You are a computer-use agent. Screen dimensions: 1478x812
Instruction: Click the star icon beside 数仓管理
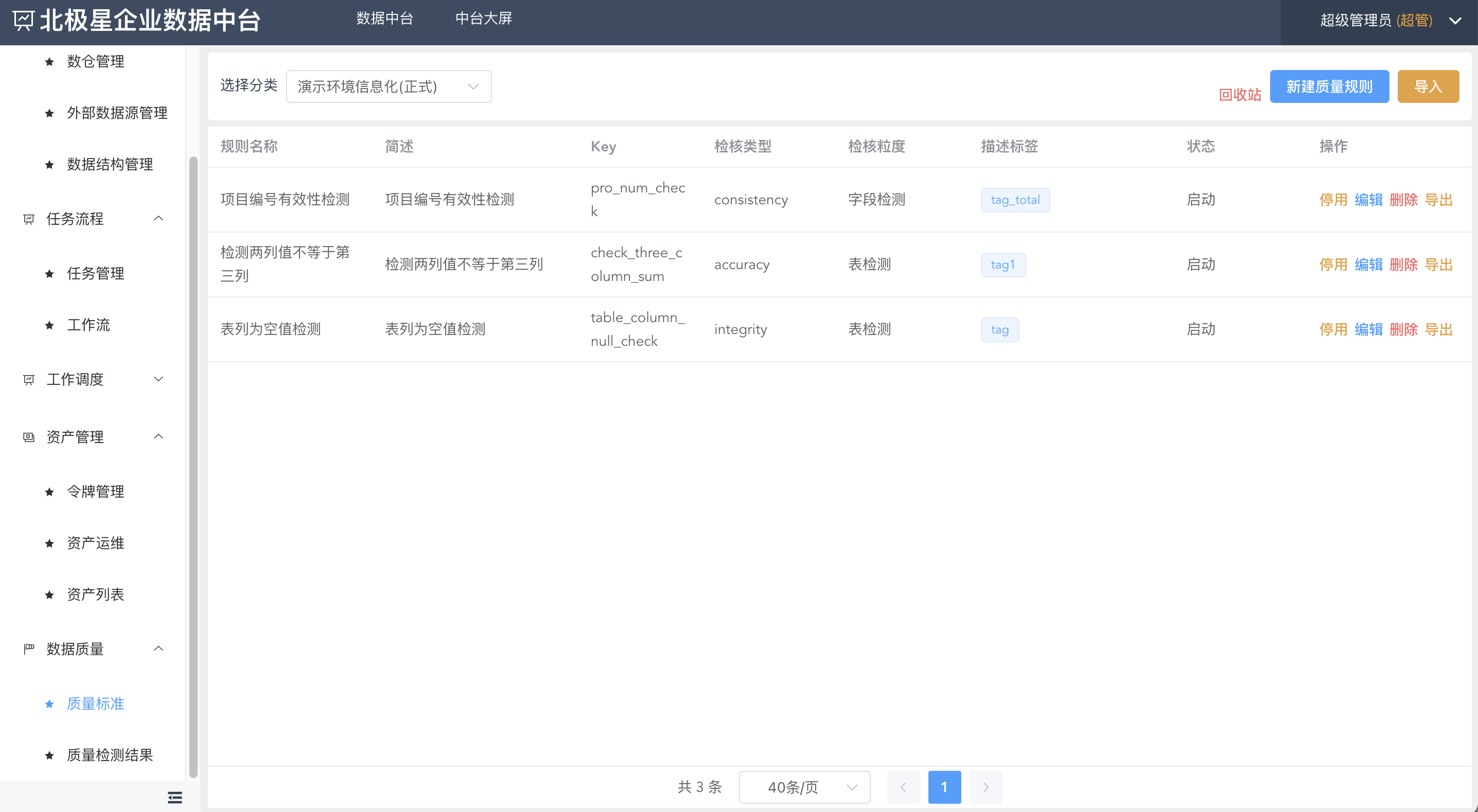pos(48,61)
